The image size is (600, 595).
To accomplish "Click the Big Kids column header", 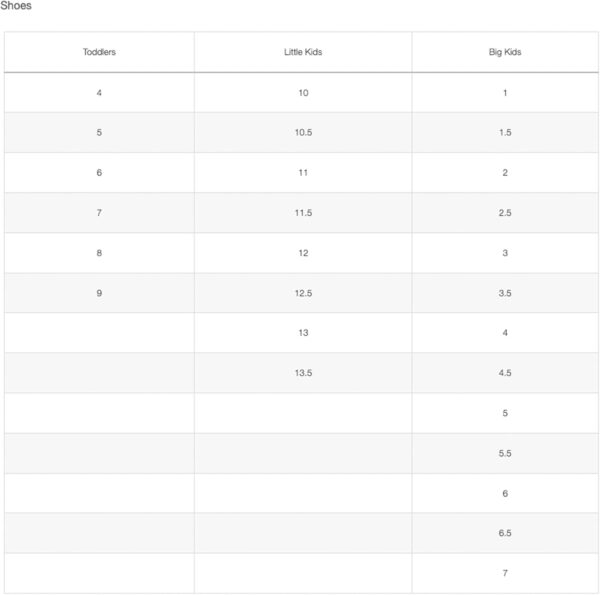I will (505, 52).
